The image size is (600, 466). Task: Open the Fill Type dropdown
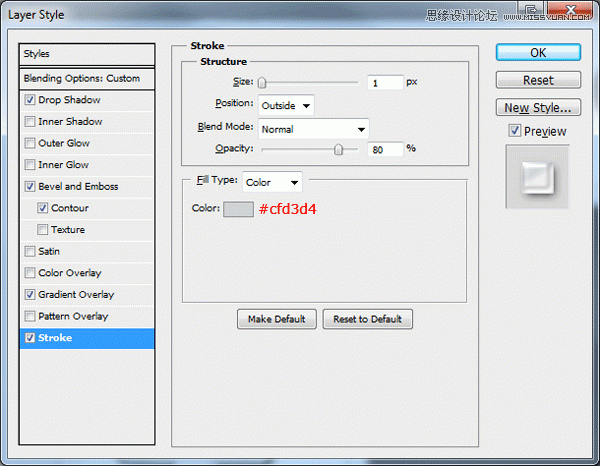(x=272, y=182)
